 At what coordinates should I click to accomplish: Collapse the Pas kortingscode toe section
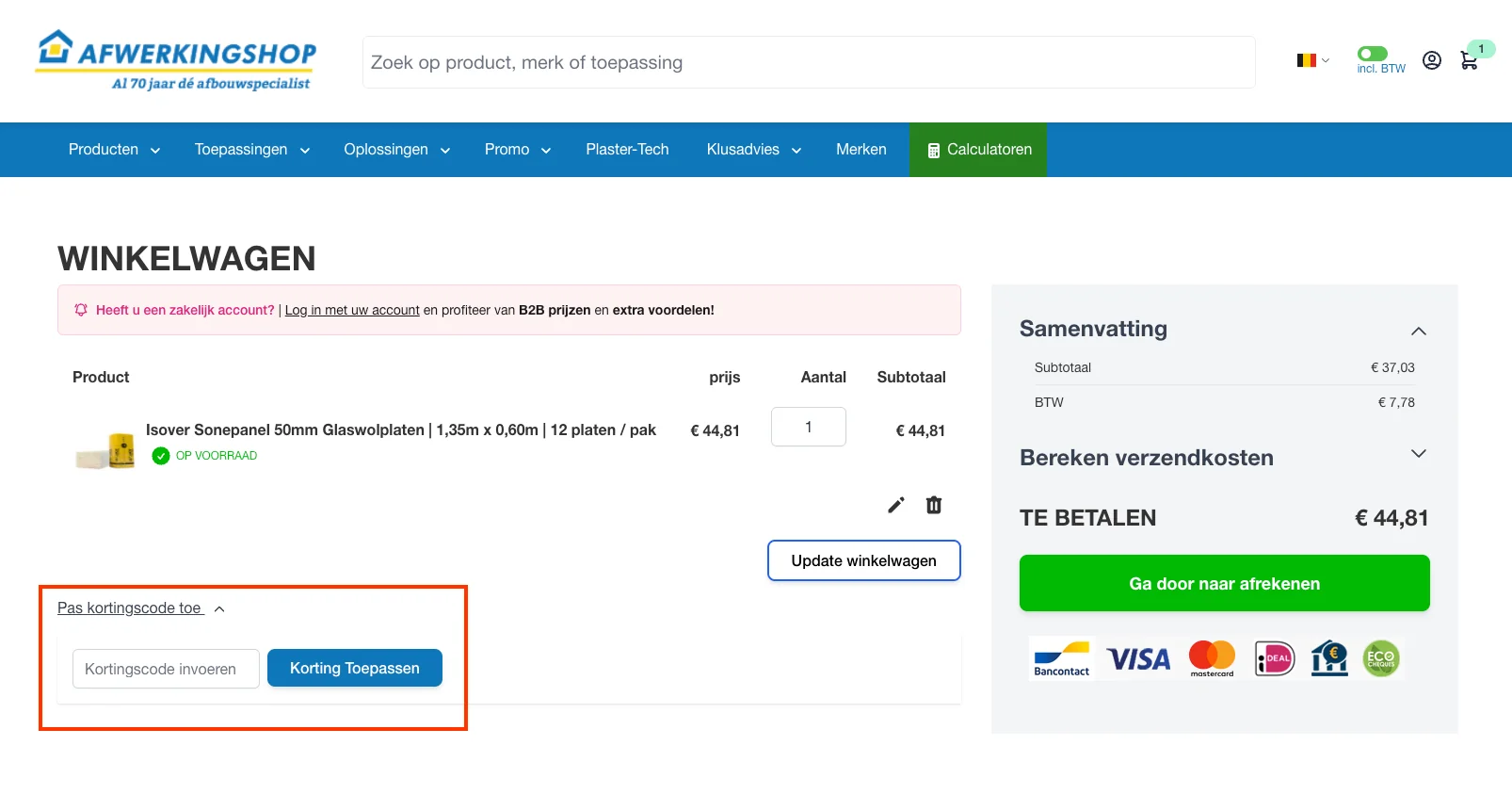point(141,608)
